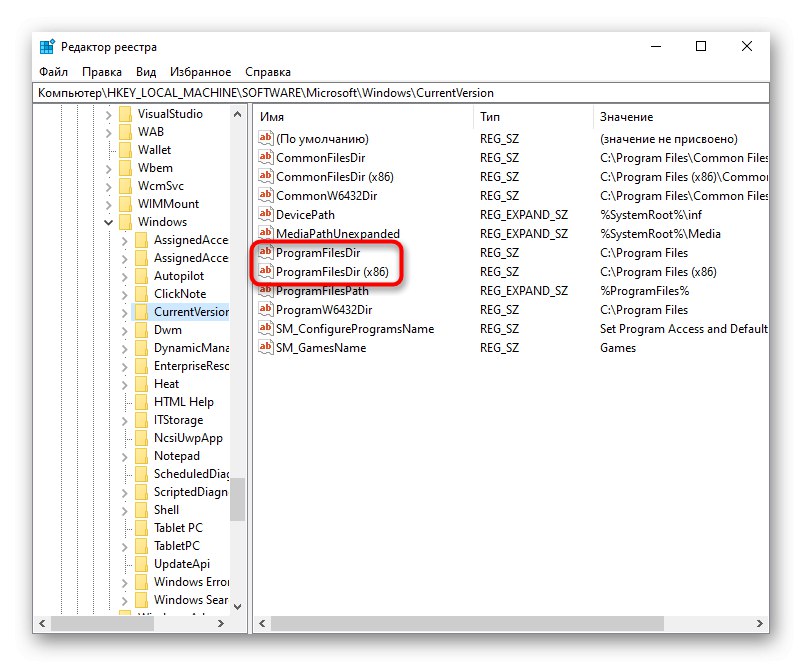
Task: Click the ab icon of DevicePath
Action: pos(265,214)
